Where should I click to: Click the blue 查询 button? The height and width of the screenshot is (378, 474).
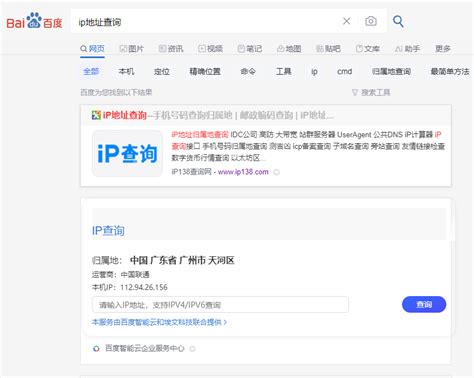[x=424, y=304]
